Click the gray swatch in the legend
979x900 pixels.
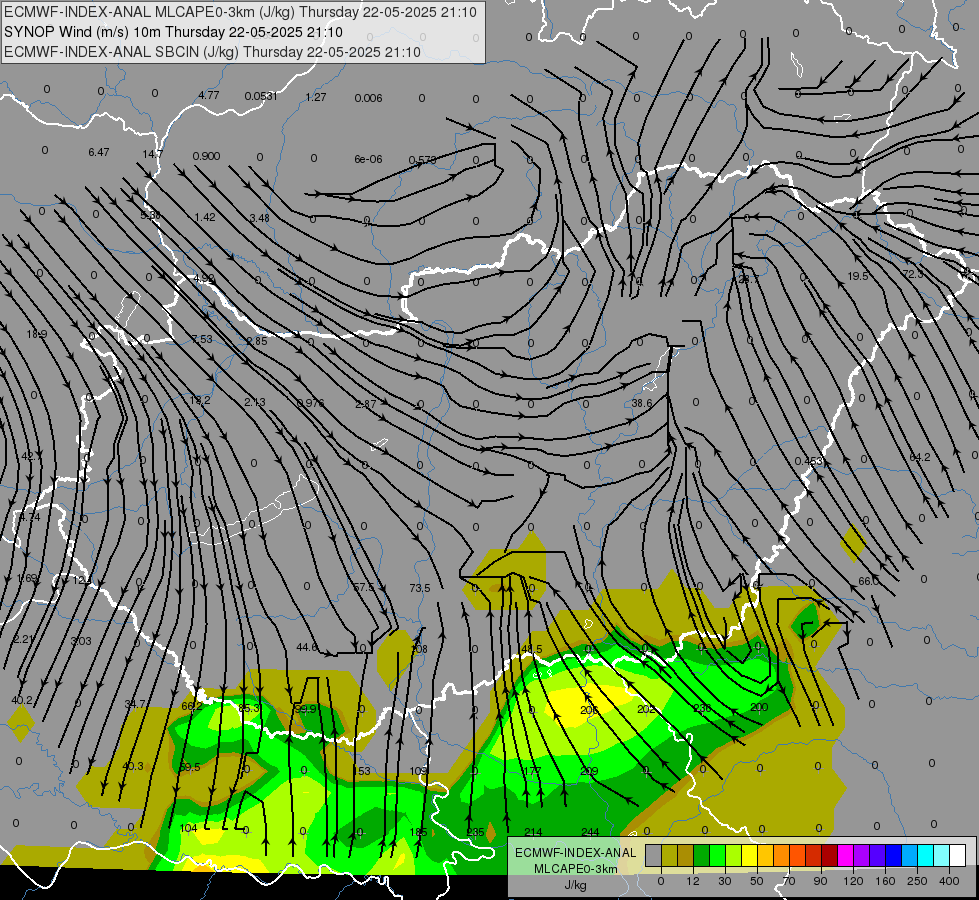[653, 855]
